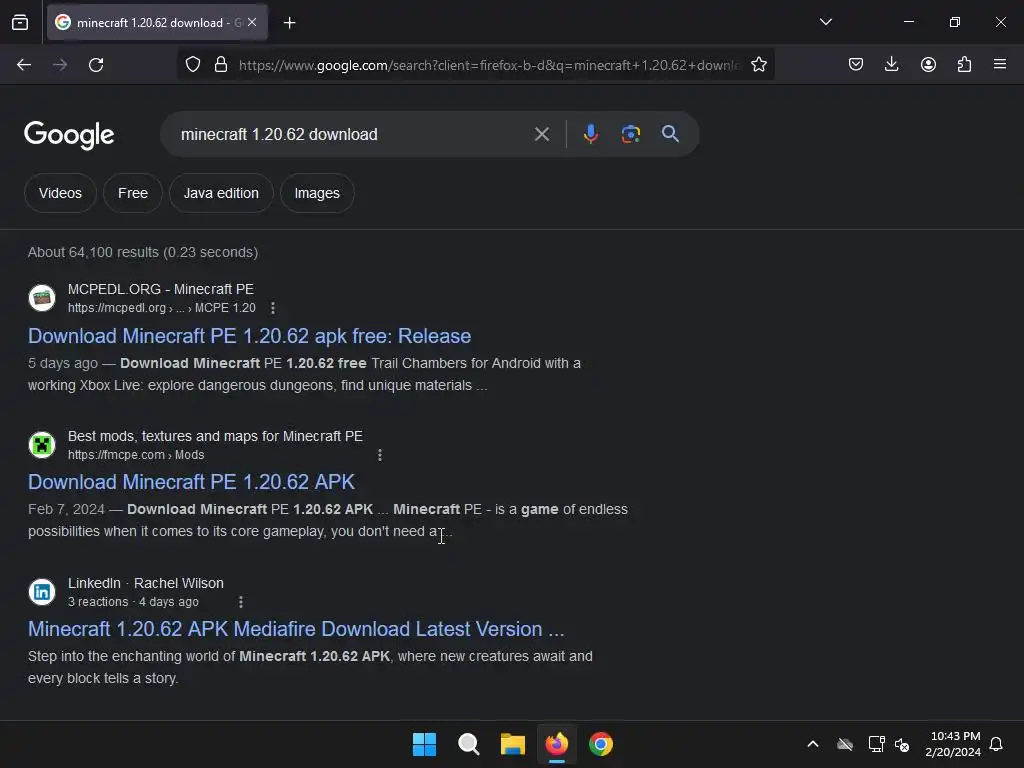Screen dimensions: 1024x768
Task: Launch Google Chrome from taskbar
Action: pyautogui.click(x=601, y=744)
